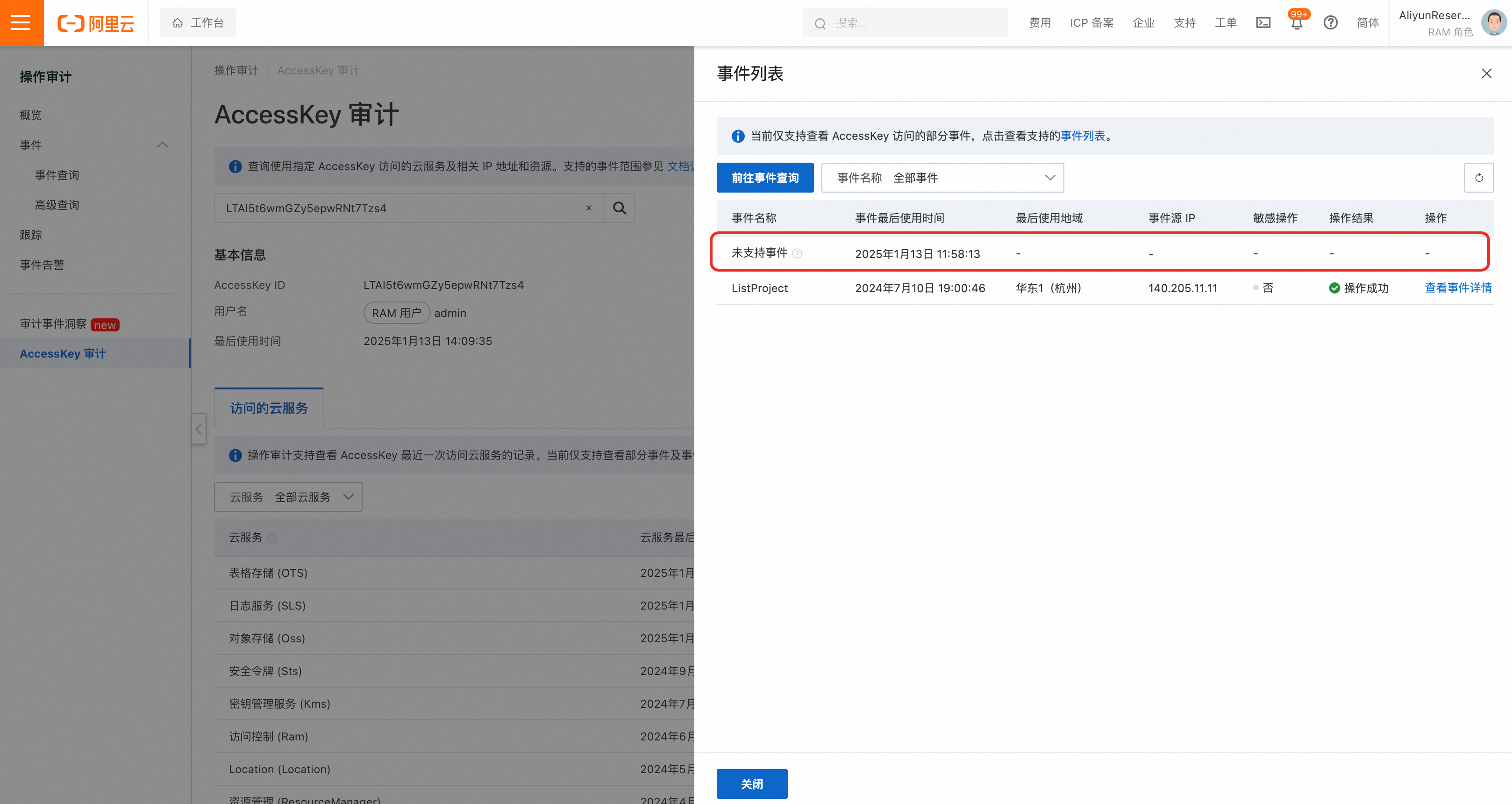Clear the AccessKey search field
1512x804 pixels.
point(589,208)
